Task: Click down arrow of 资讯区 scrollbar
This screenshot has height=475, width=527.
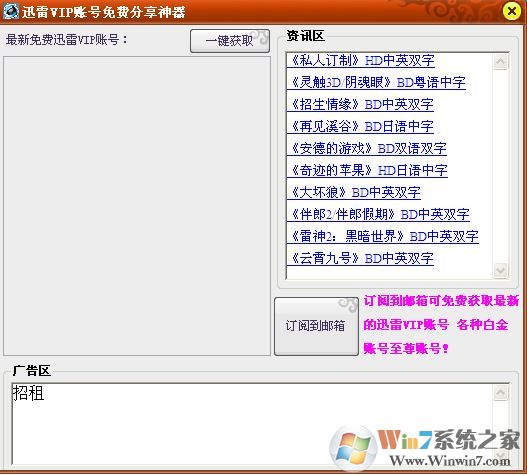Action: click(x=500, y=270)
